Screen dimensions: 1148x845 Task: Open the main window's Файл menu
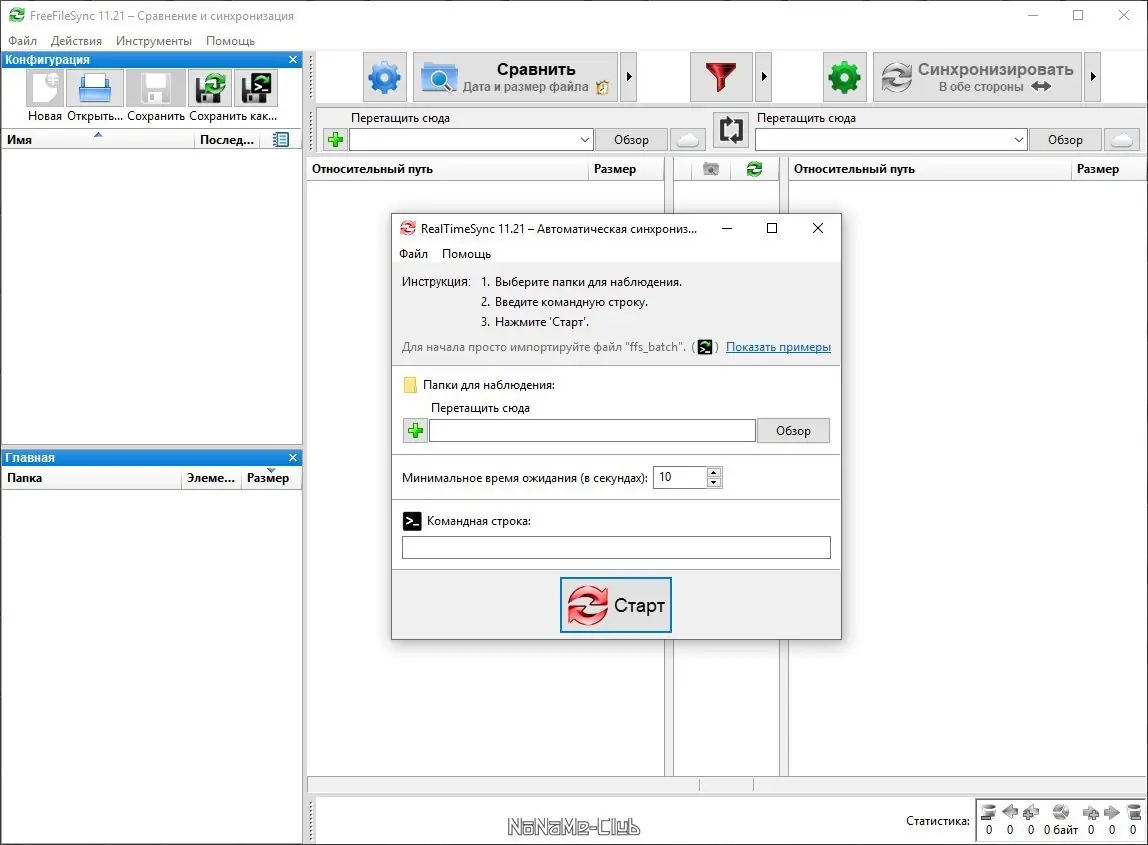click(23, 41)
